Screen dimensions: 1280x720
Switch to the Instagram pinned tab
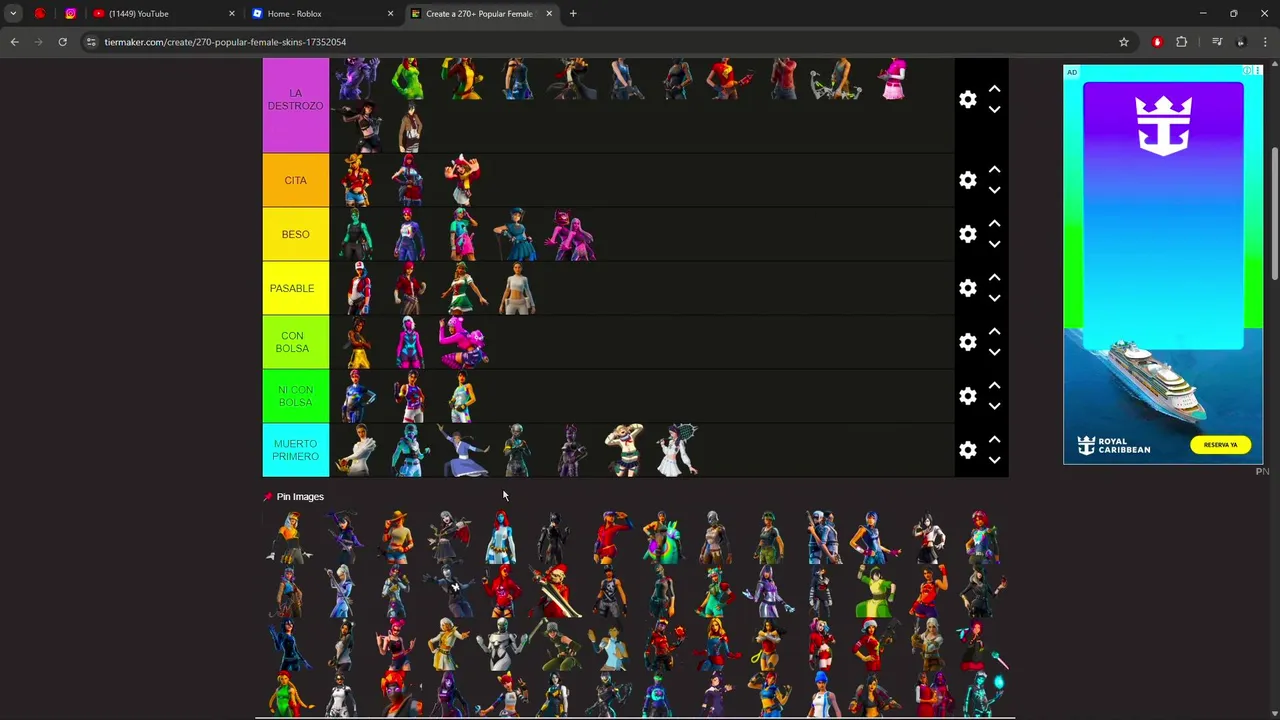point(70,14)
